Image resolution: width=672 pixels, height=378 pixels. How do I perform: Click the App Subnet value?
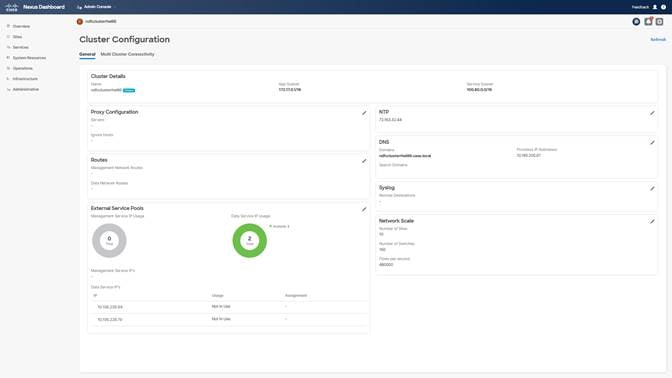(x=290, y=90)
